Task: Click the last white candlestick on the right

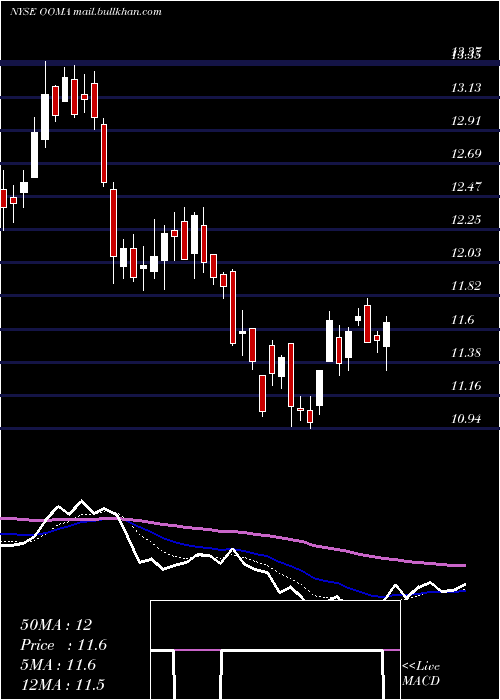Action: click(x=387, y=334)
